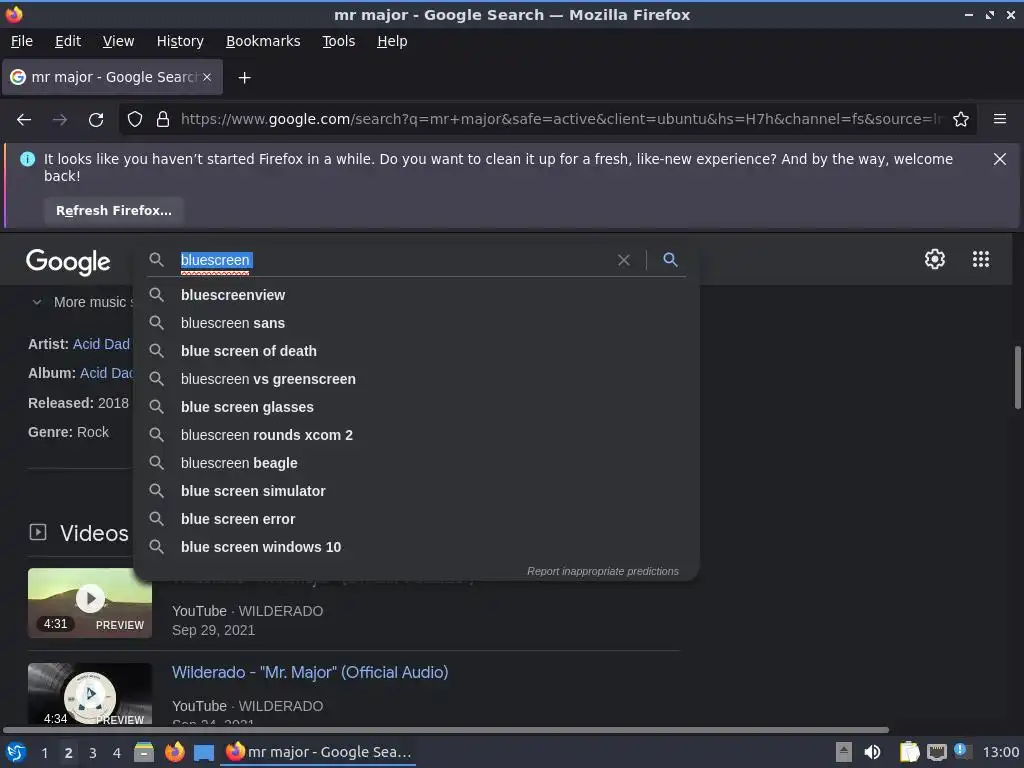Choose suggestion blue screen error
Viewport: 1024px width, 768px height.
[416, 520]
